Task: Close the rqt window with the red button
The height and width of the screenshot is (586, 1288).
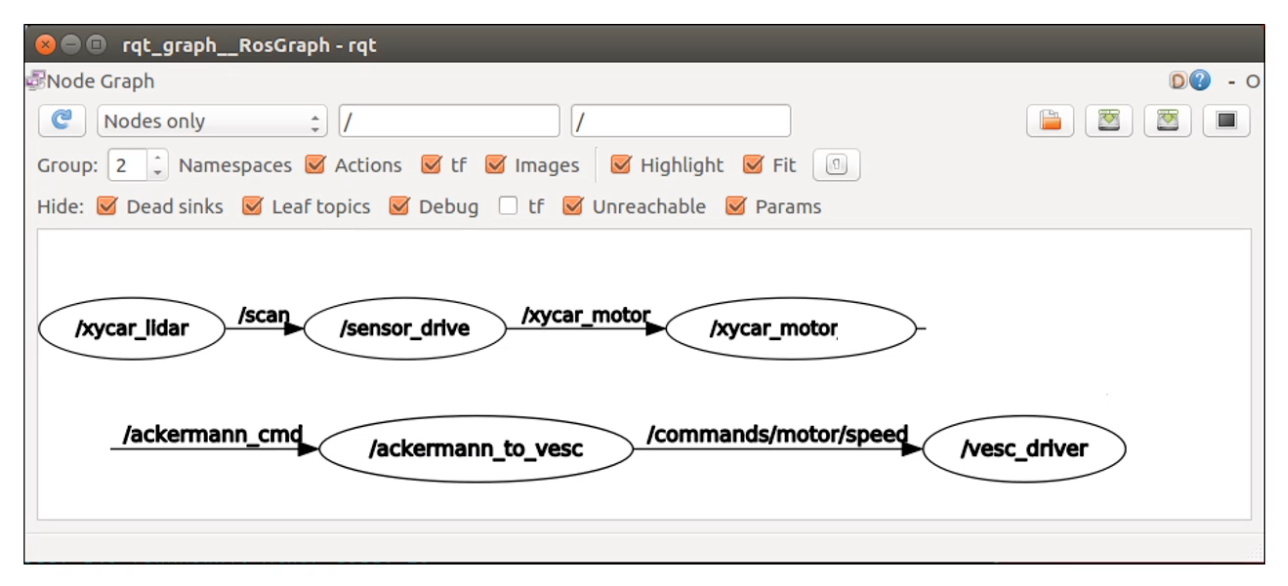Action: coord(45,45)
